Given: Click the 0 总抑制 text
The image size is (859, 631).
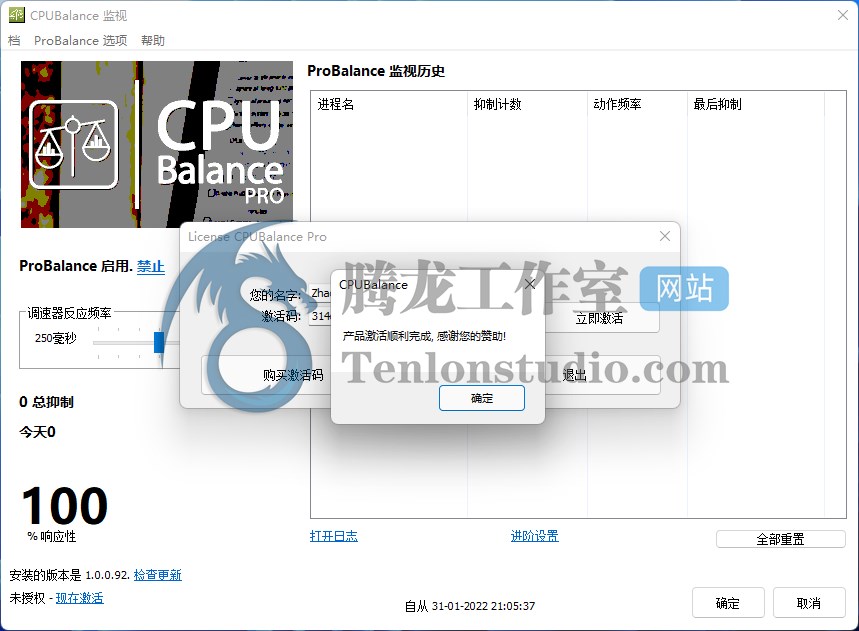Looking at the screenshot, I should pos(46,402).
